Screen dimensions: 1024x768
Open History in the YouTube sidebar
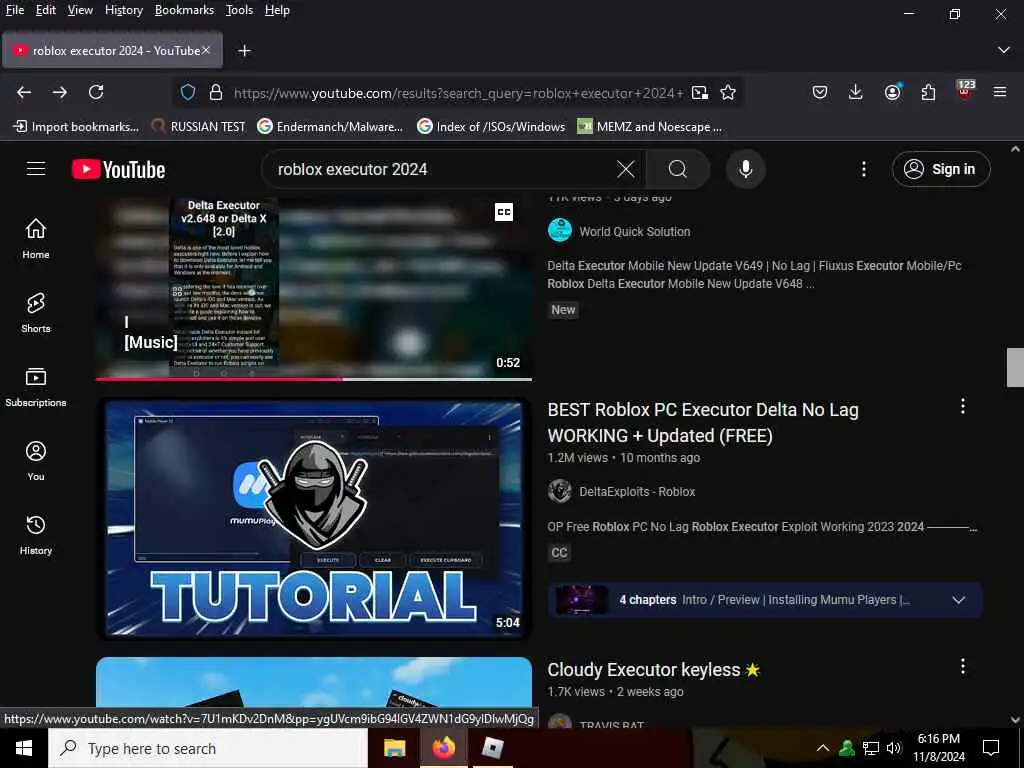36,535
